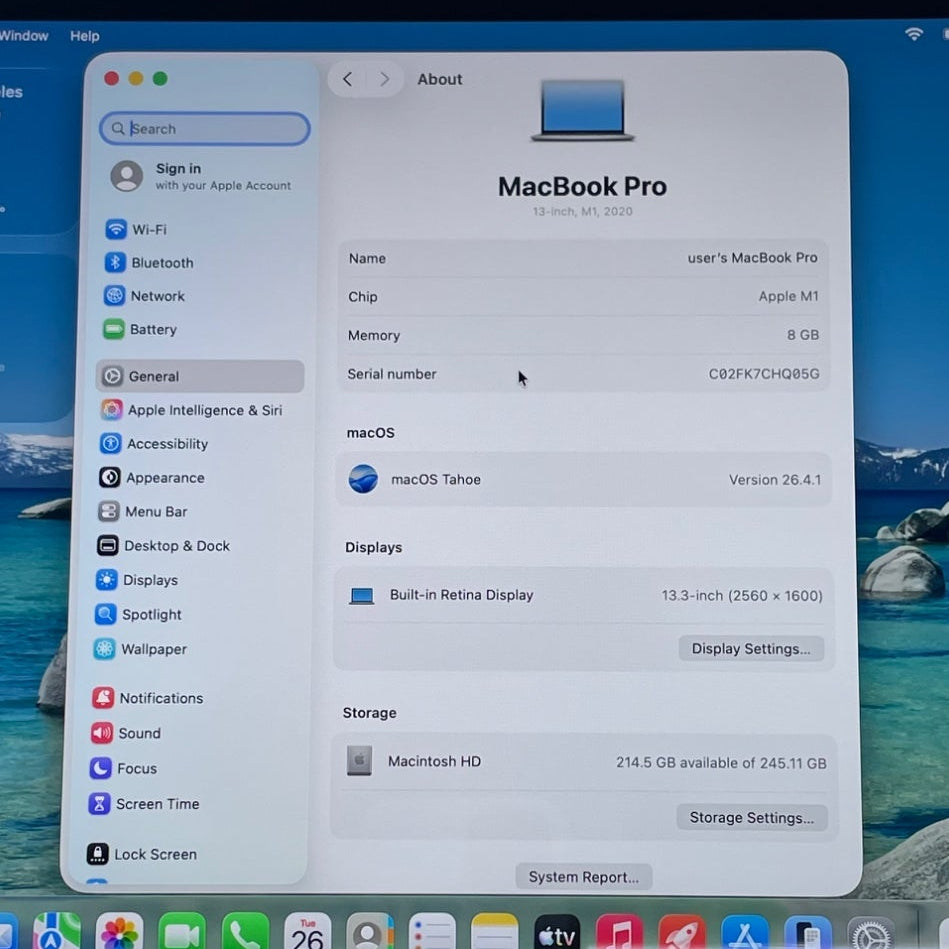The image size is (949, 949).
Task: Open Notifications settings in sidebar
Action: point(148,698)
